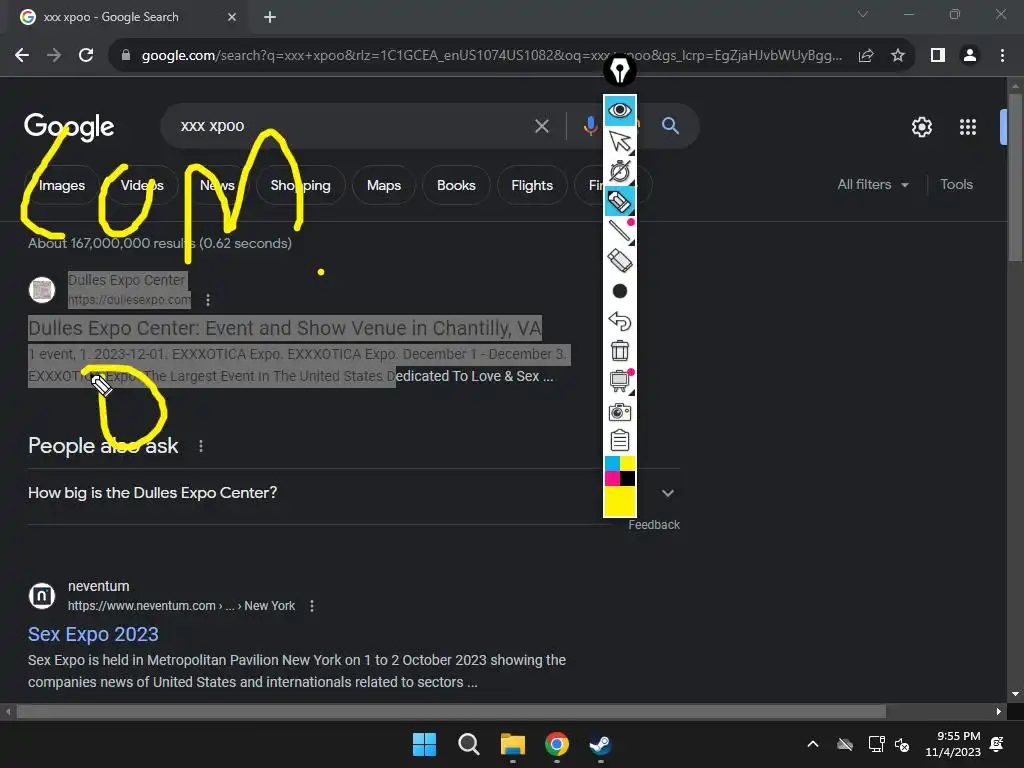Viewport: 1024px width, 768px height.
Task: Open Windows taskbar search
Action: 468,744
